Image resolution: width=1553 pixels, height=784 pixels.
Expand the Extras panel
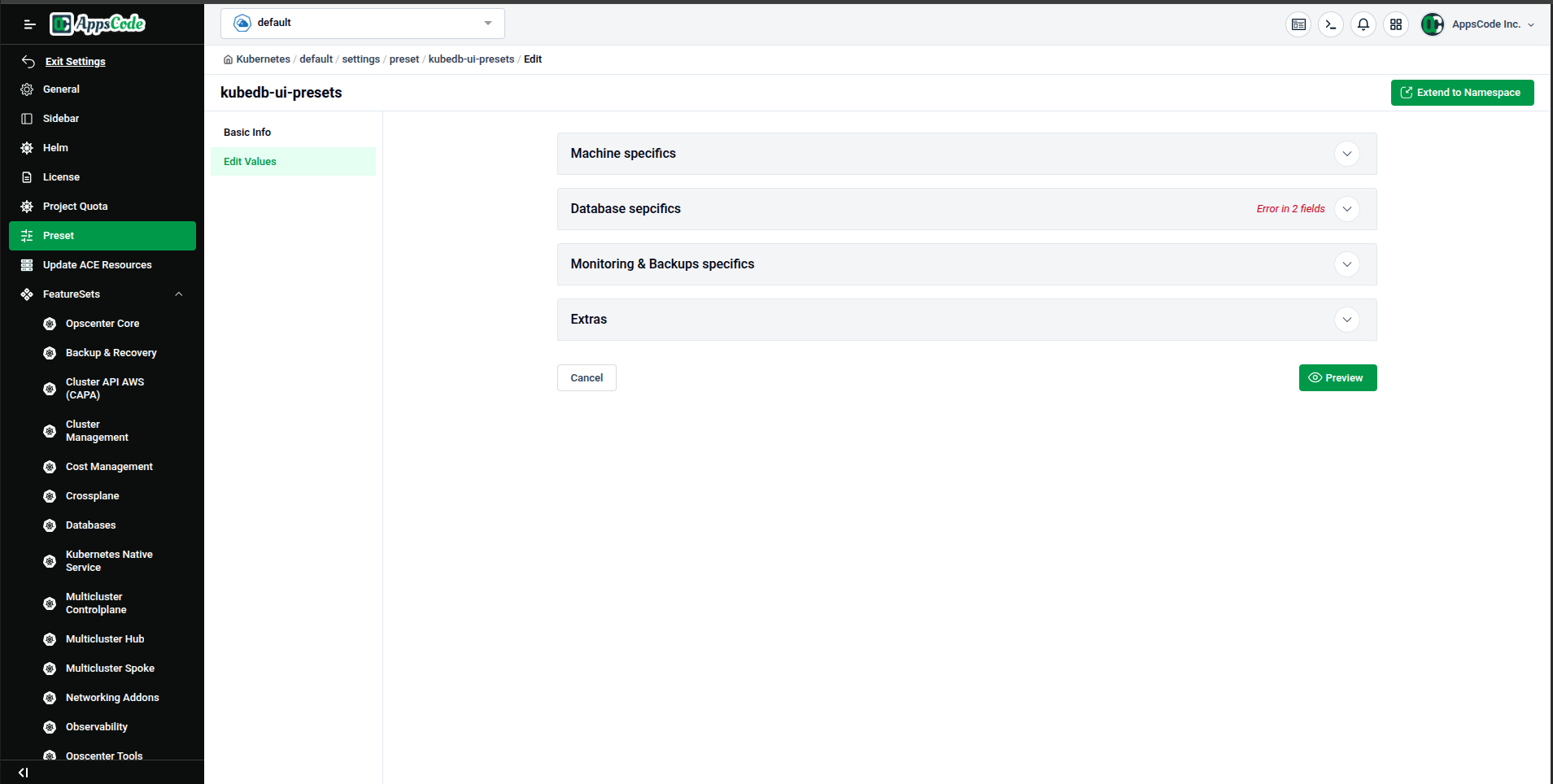tap(1346, 320)
